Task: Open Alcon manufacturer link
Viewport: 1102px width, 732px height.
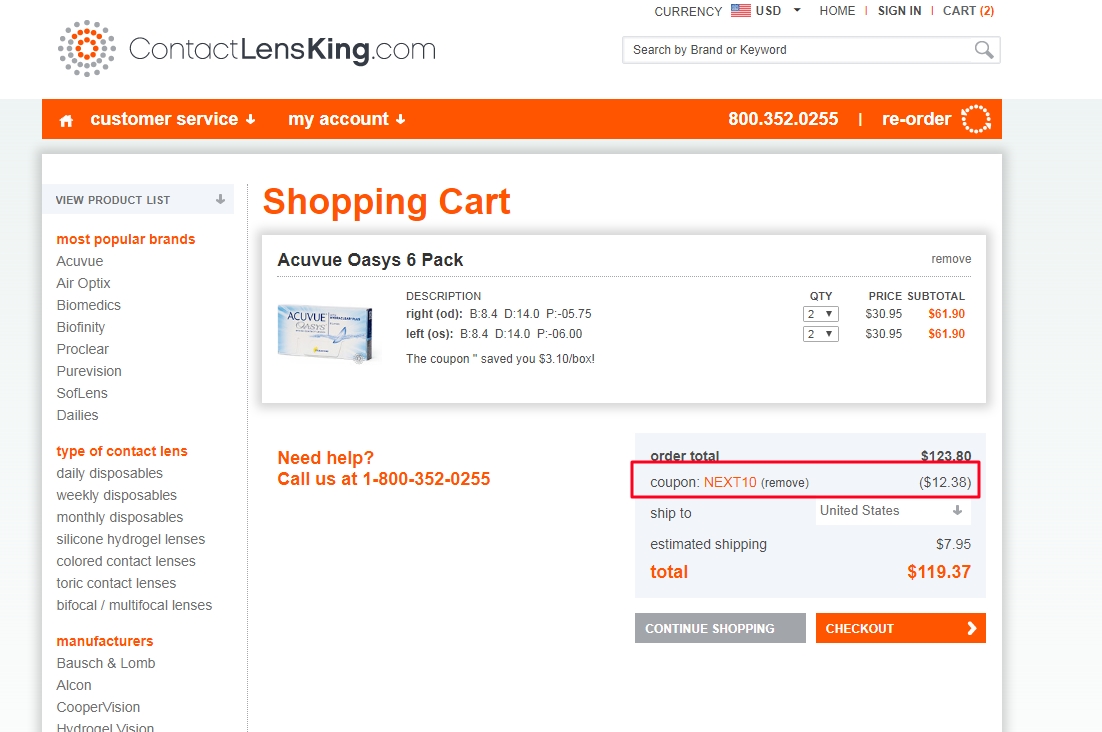Action: [74, 685]
